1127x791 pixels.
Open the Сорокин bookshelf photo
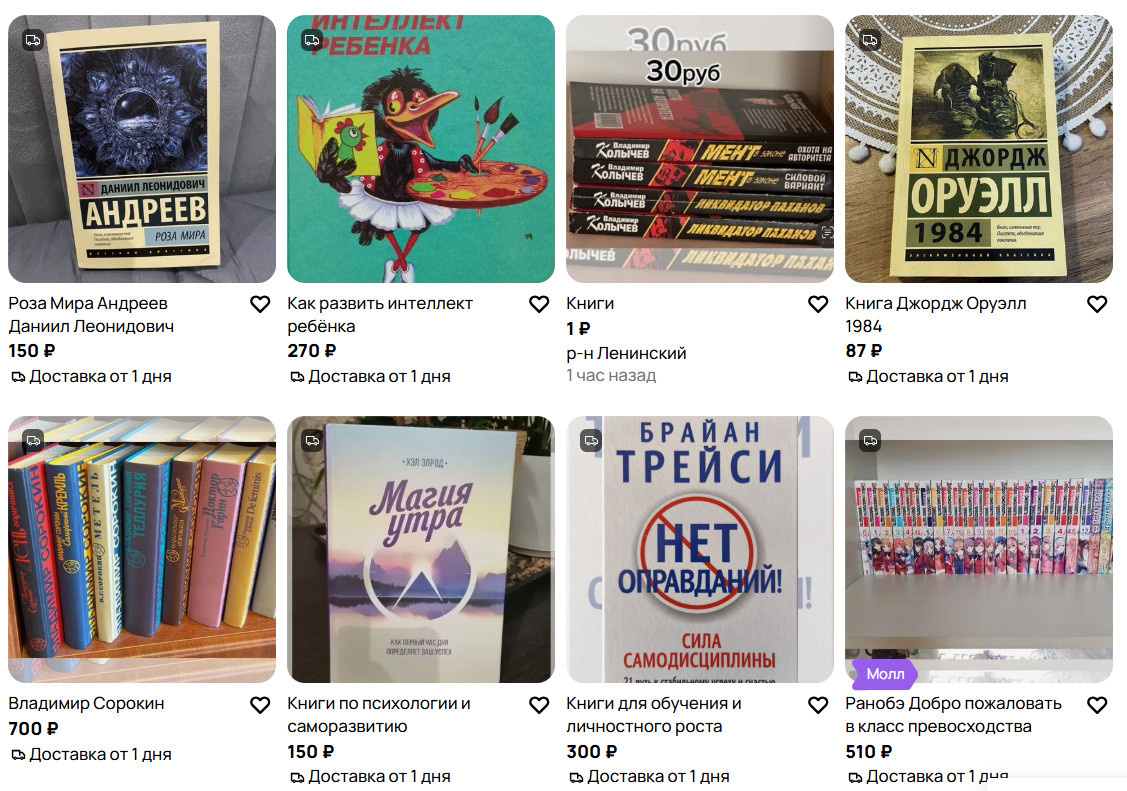[x=142, y=550]
